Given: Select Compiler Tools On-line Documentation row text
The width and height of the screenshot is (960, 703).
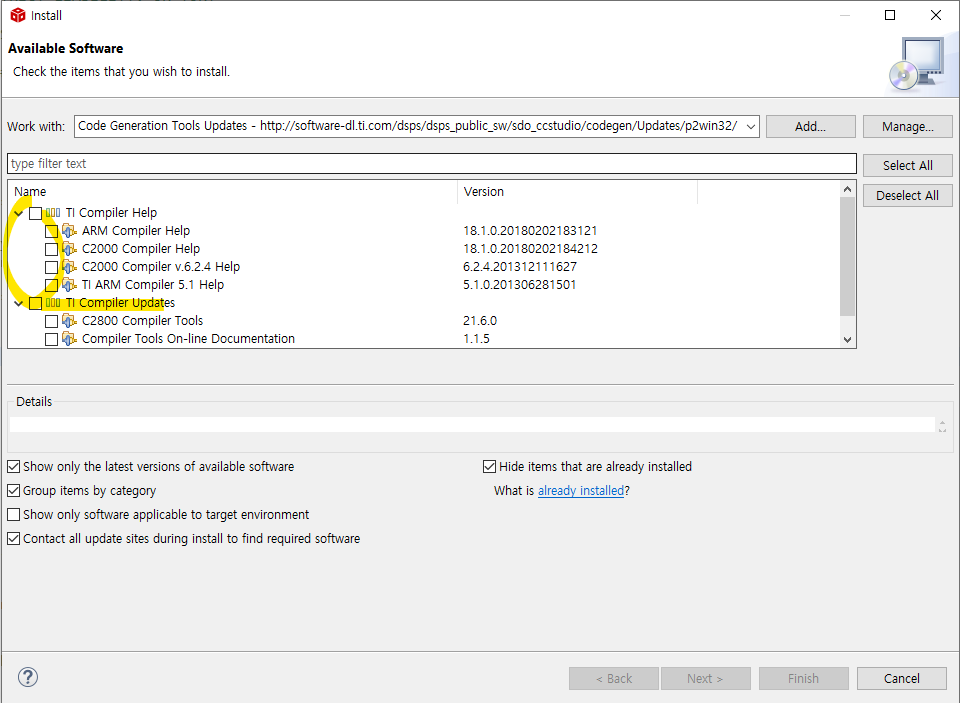Looking at the screenshot, I should pos(188,339).
